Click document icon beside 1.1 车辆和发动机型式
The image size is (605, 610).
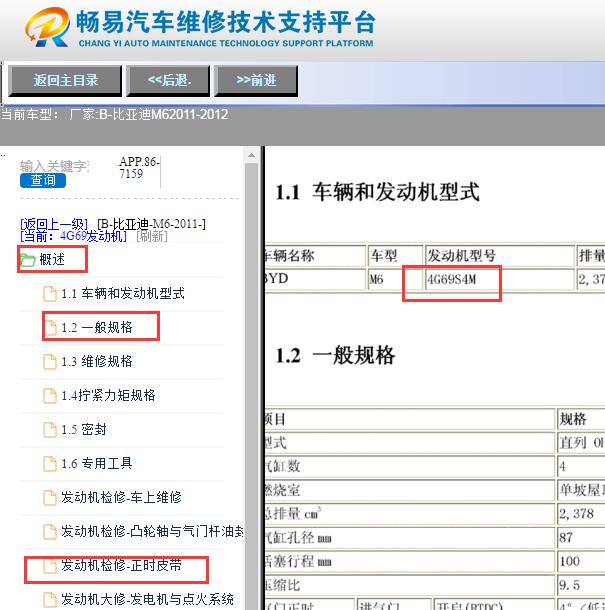coord(49,294)
